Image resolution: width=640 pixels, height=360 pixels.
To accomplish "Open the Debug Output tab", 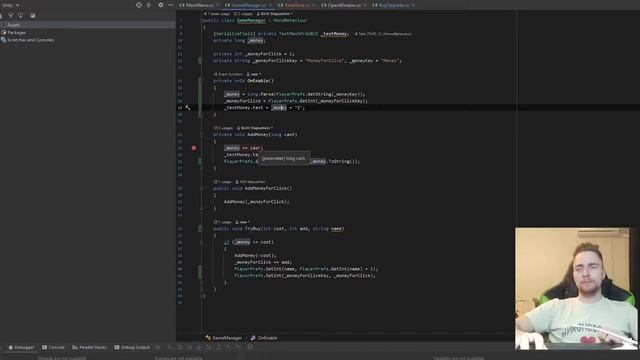I will 132,347.
